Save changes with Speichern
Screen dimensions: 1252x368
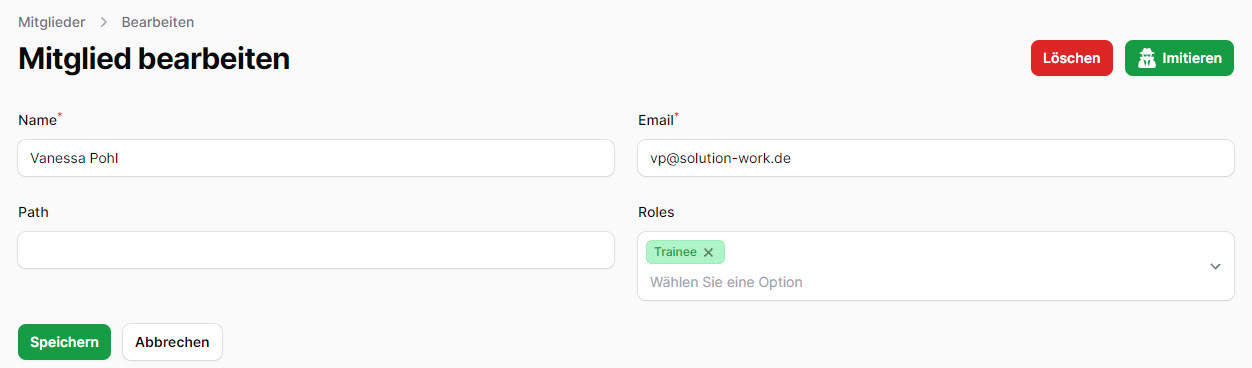click(x=64, y=342)
